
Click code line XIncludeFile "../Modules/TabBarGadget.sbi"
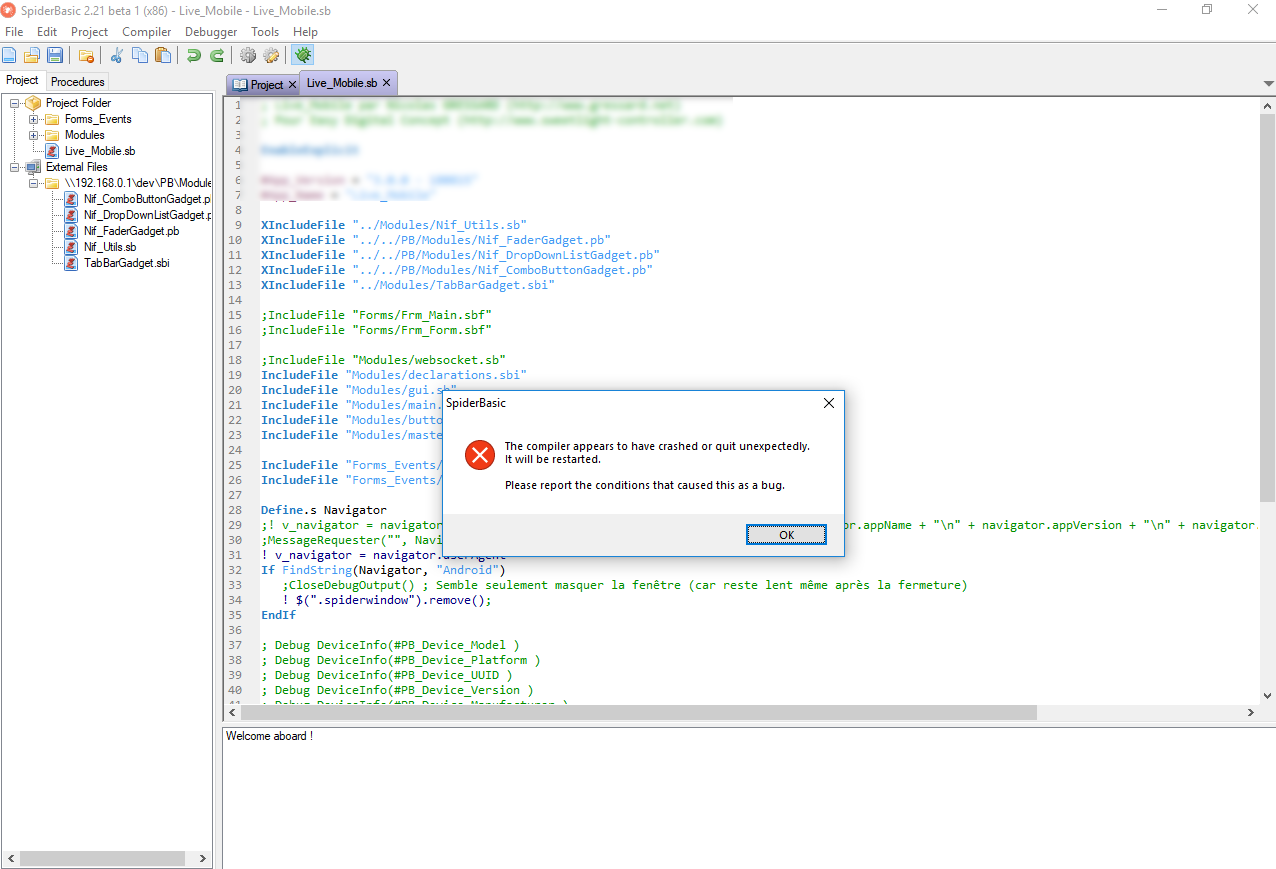point(407,285)
